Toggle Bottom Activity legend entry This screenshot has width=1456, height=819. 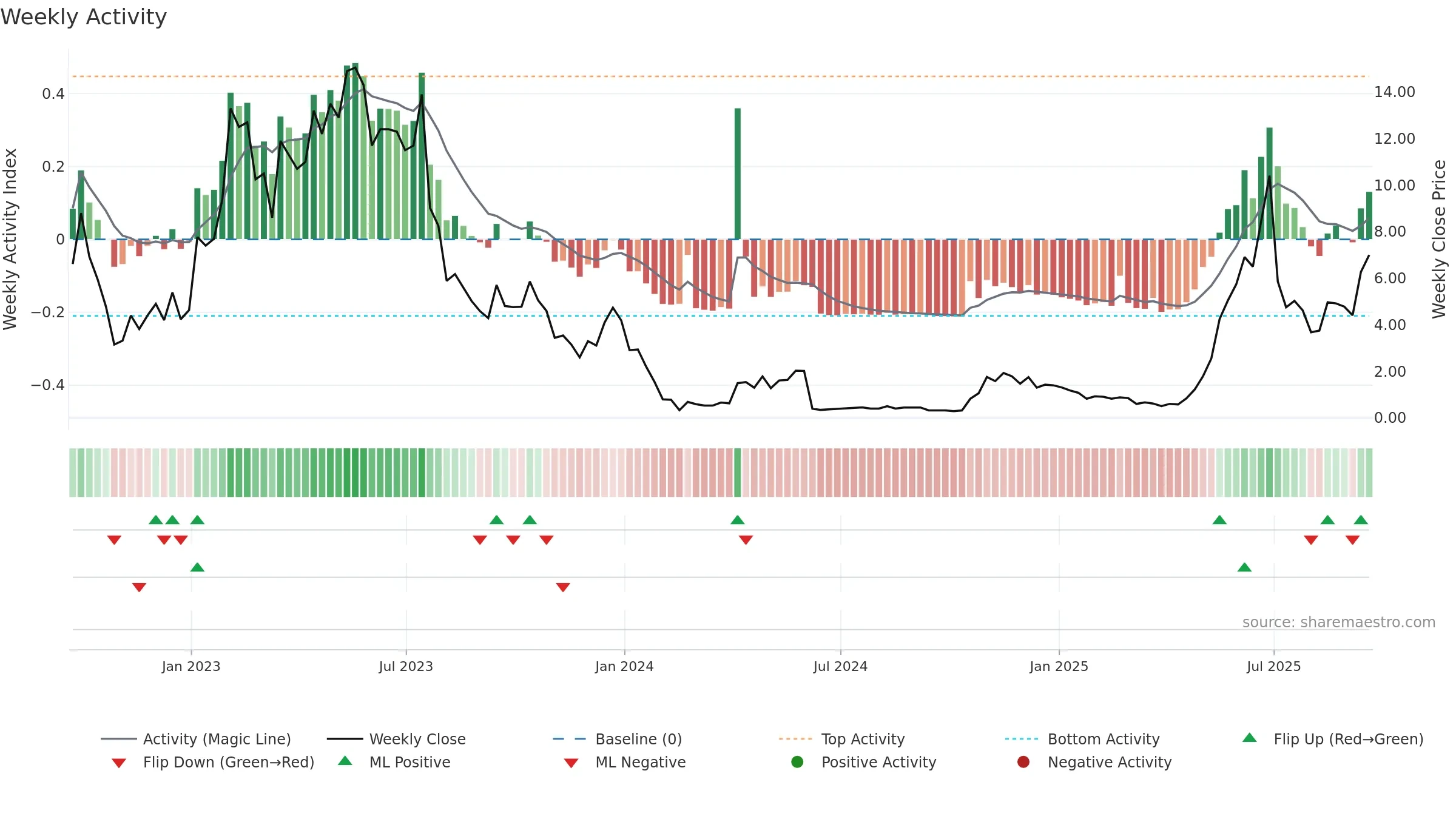point(1082,739)
